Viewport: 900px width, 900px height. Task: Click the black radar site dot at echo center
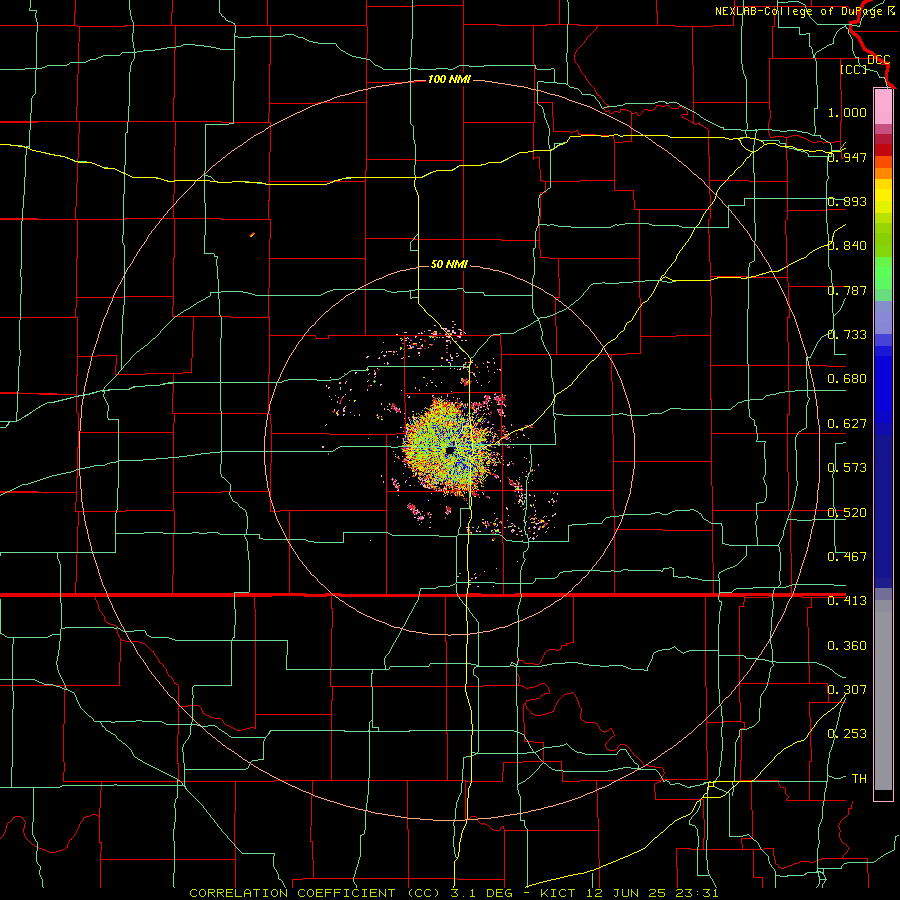tap(450, 451)
